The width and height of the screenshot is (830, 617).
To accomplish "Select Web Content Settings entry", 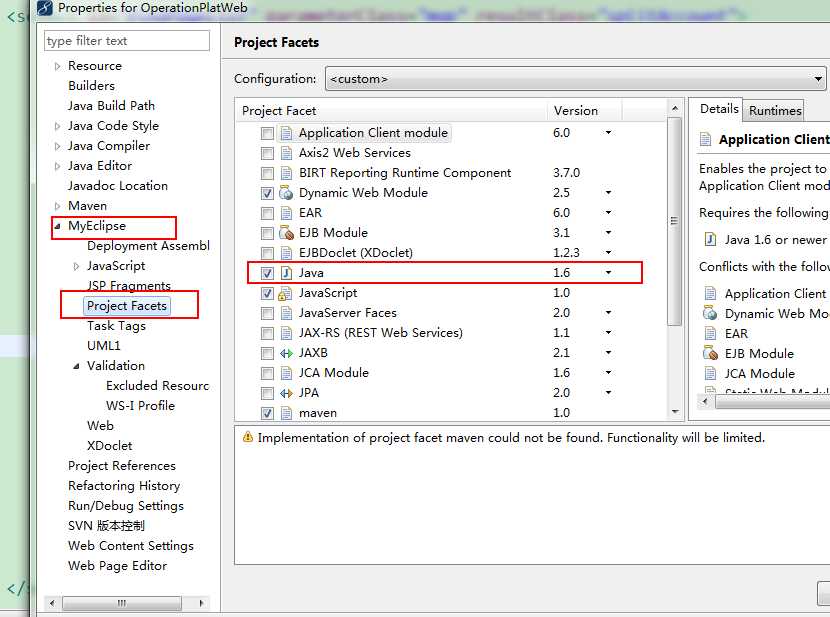I will pyautogui.click(x=131, y=546).
